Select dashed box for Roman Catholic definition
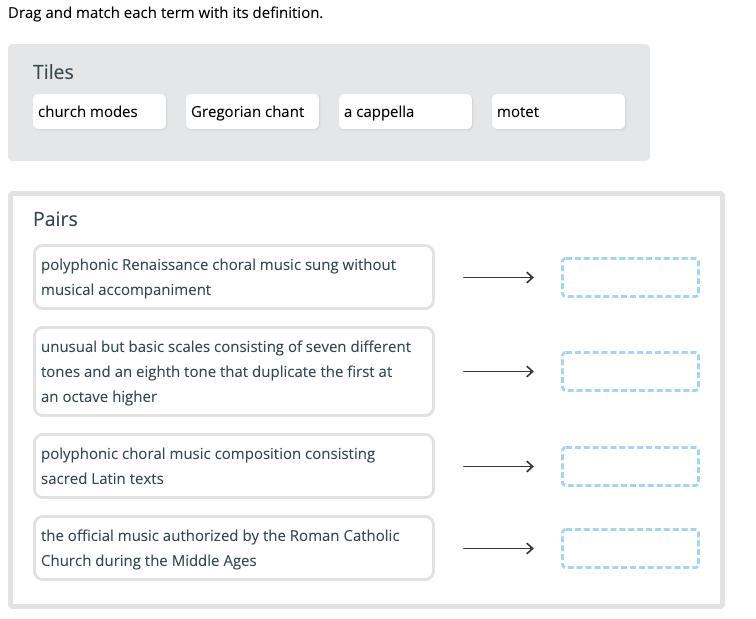756x619 pixels. pyautogui.click(x=630, y=548)
